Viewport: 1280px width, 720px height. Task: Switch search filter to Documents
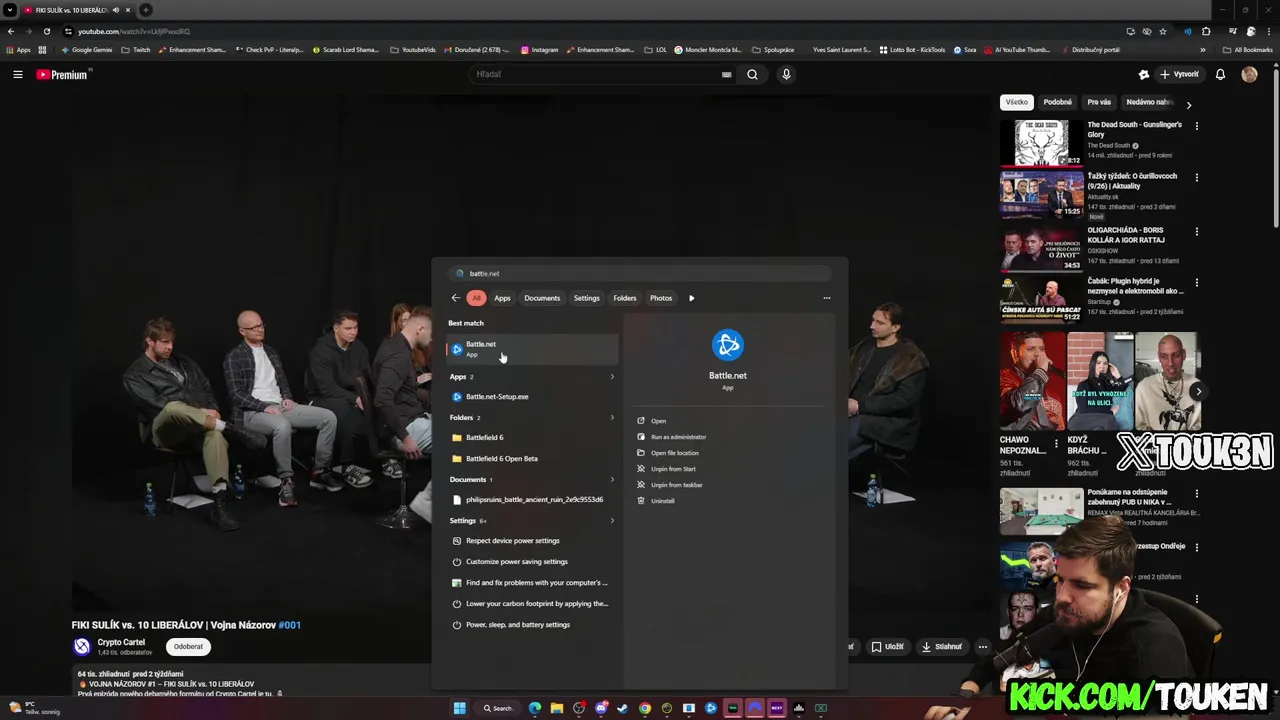pyautogui.click(x=542, y=298)
